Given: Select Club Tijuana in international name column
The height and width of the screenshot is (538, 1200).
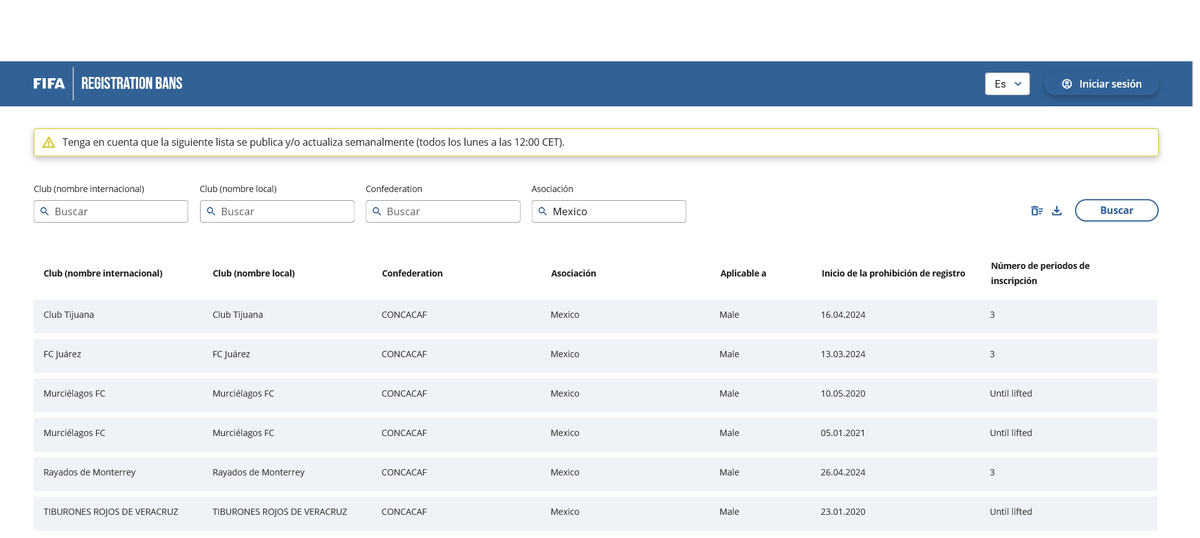Looking at the screenshot, I should [69, 315].
